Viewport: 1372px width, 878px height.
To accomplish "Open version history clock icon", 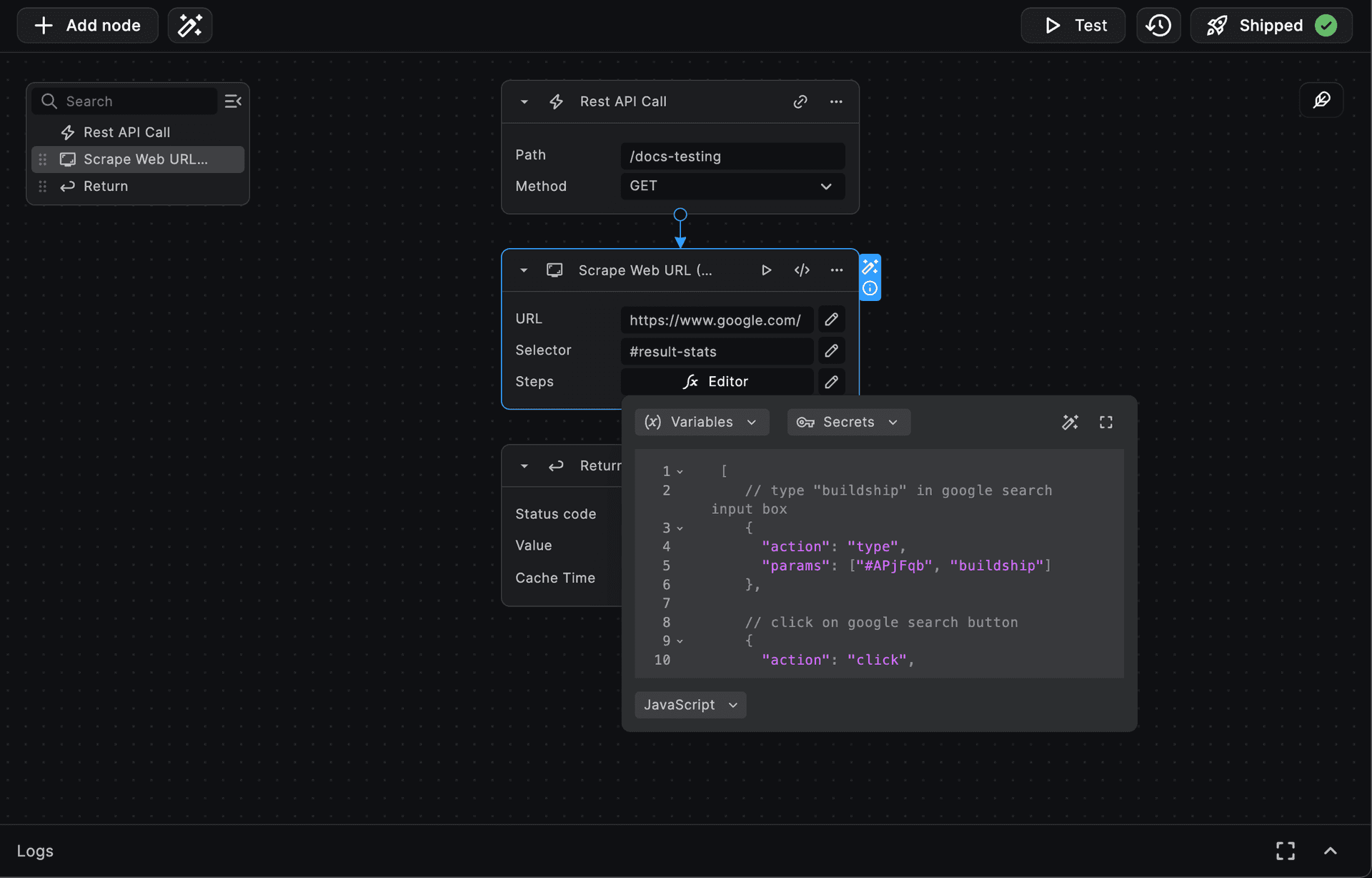I will coord(1158,26).
